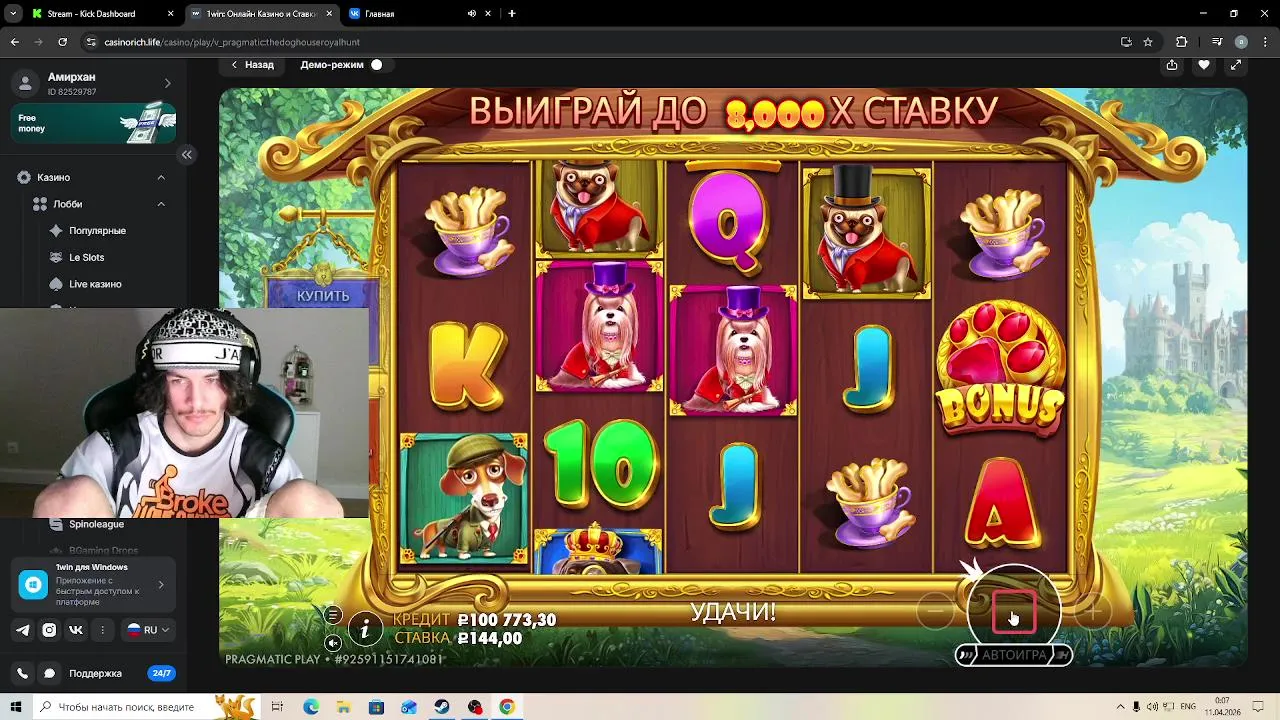The image size is (1280, 720).
Task: Collapse the Лобби section chevron
Action: point(161,204)
